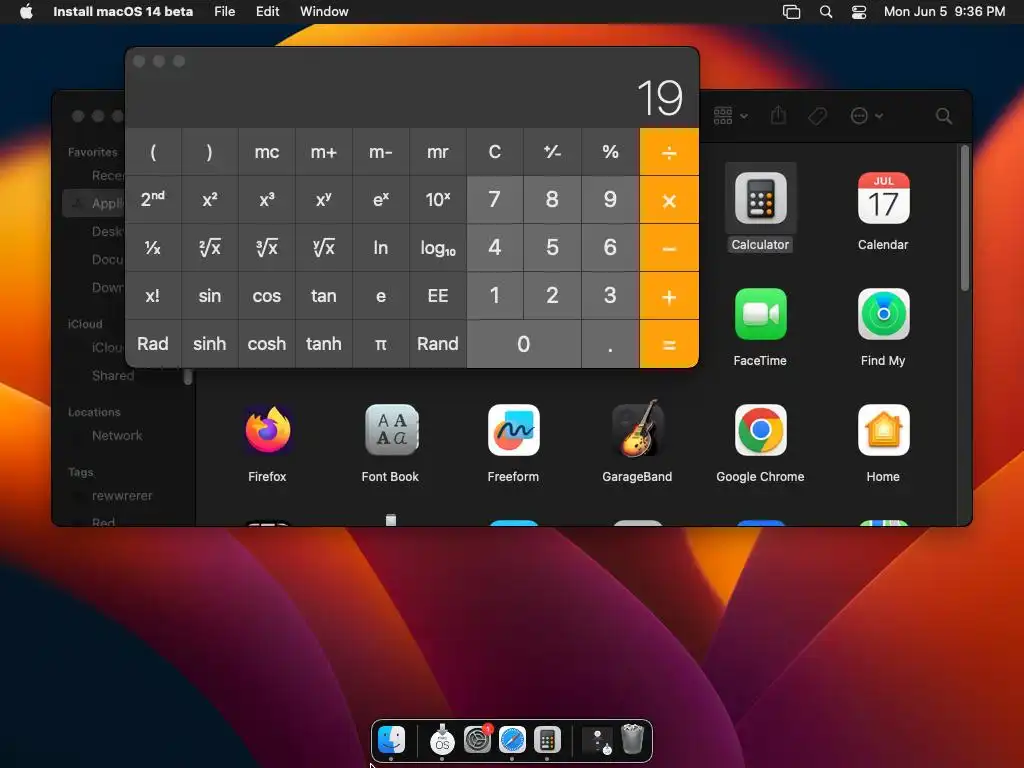Open the Window menu

(324, 11)
